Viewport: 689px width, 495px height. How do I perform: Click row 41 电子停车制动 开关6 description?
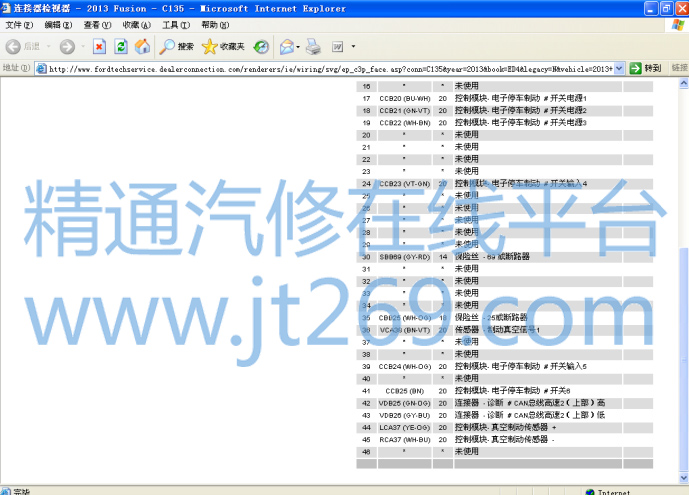[x=512, y=391]
